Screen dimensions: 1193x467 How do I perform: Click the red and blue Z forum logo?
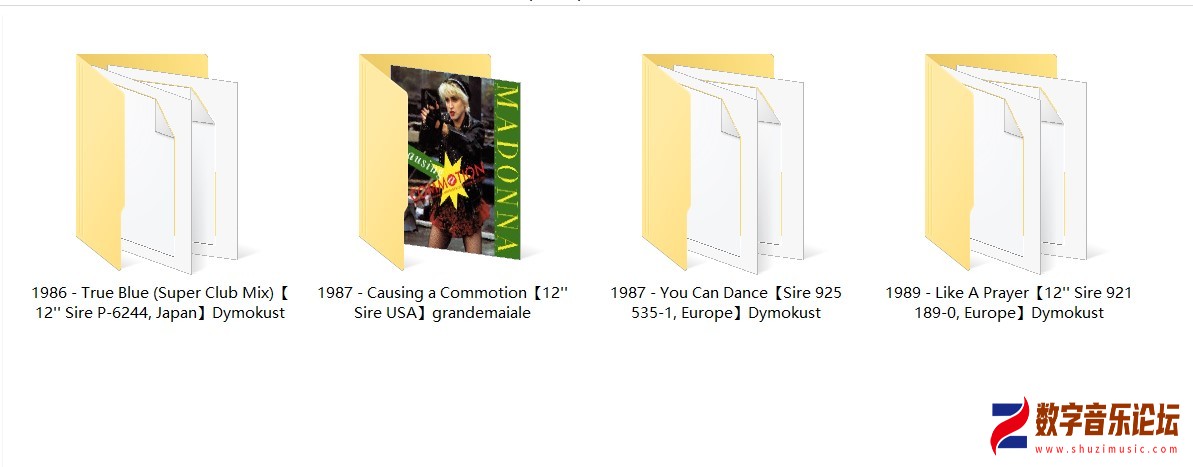(1010, 425)
